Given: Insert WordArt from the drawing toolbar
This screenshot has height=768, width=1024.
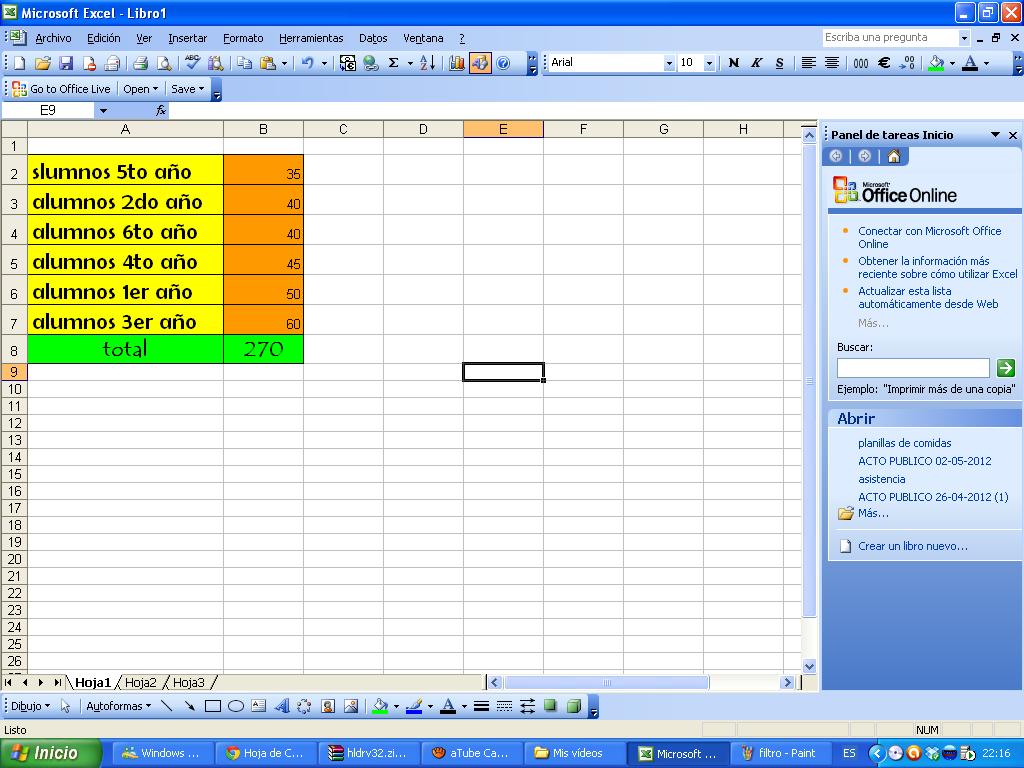Looking at the screenshot, I should [x=281, y=706].
